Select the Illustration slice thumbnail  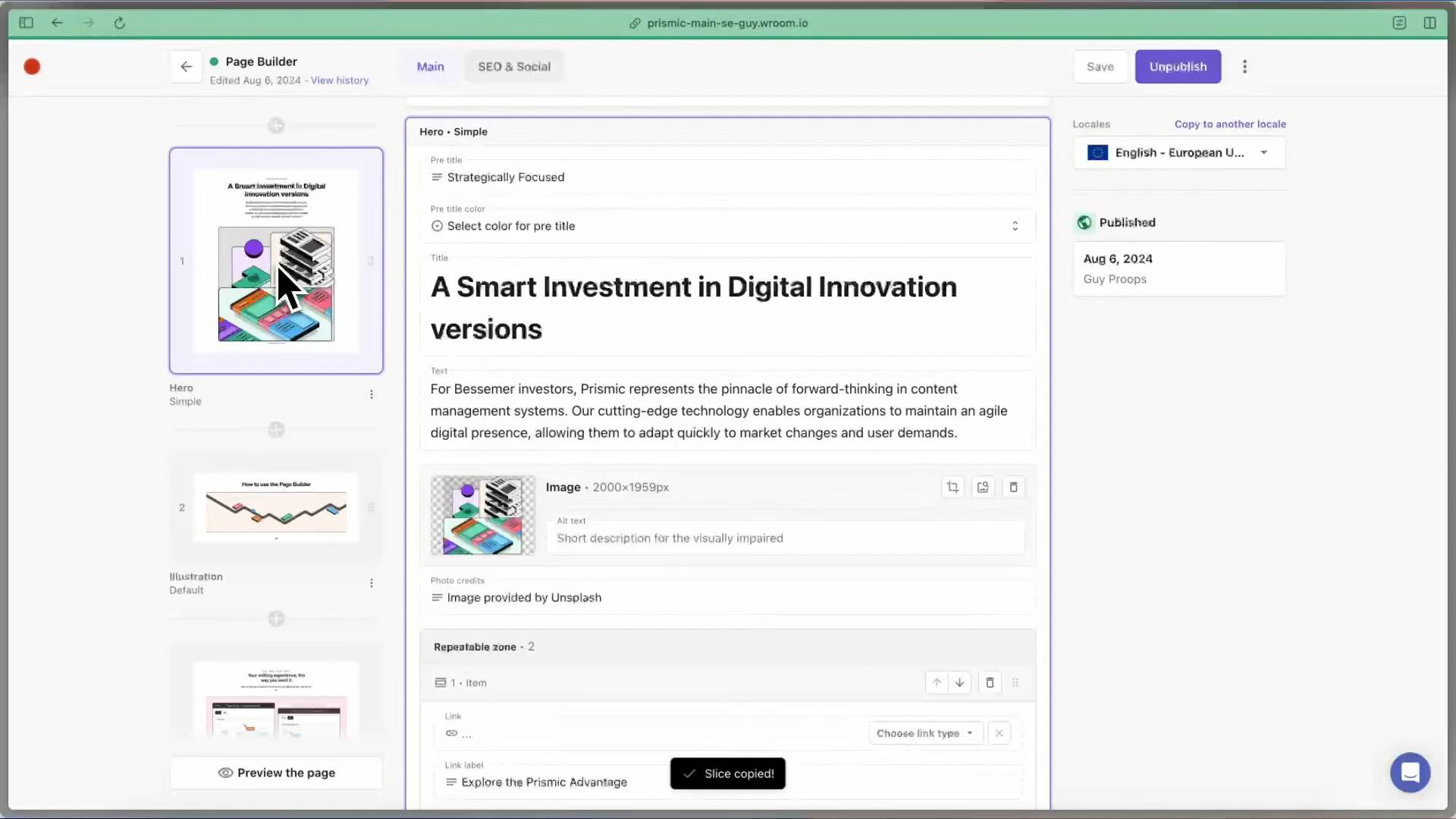tap(276, 507)
